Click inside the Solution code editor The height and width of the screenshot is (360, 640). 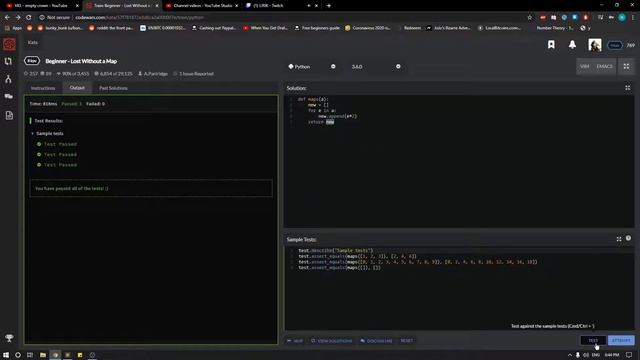tap(459, 161)
